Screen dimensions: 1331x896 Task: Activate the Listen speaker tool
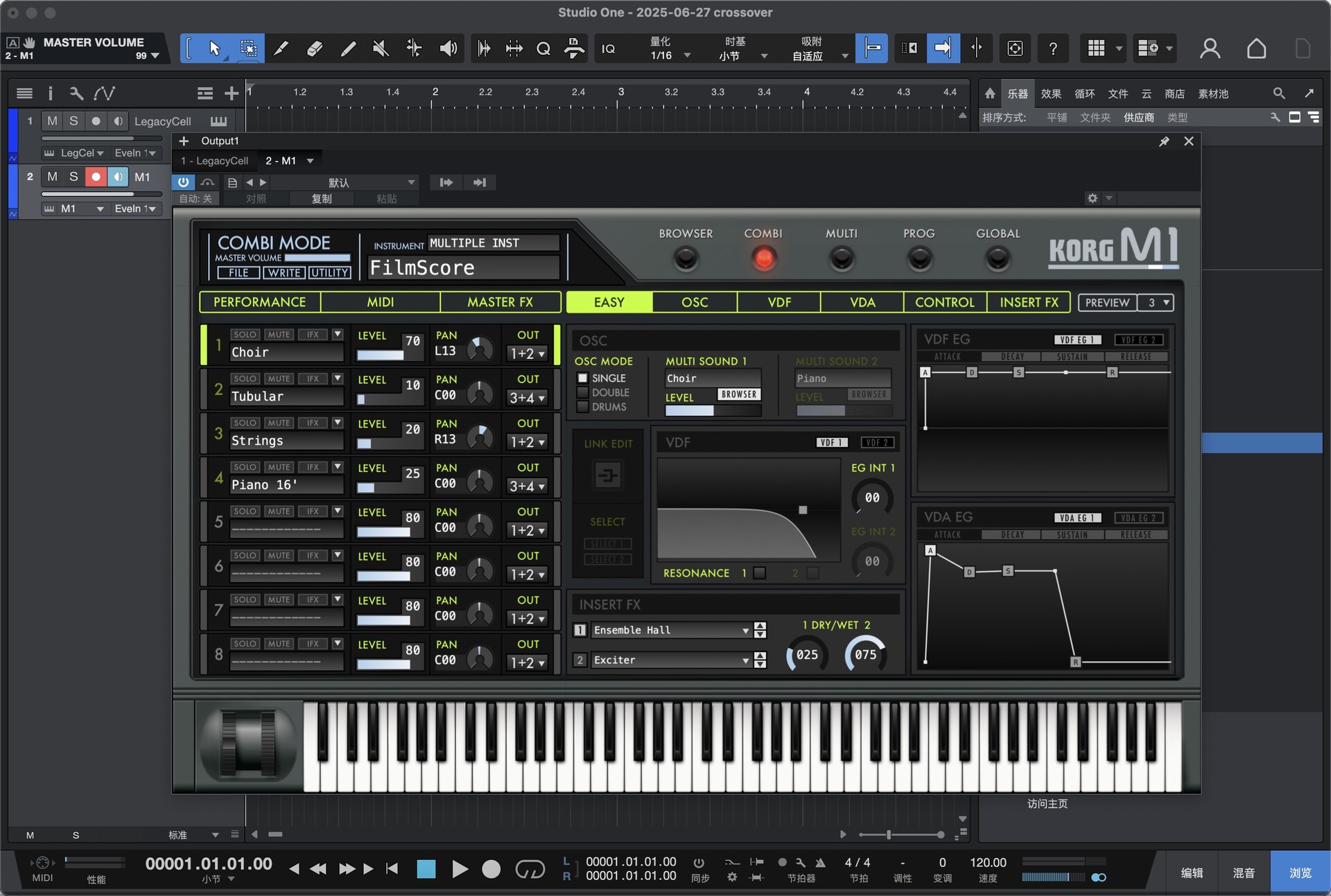pos(448,48)
